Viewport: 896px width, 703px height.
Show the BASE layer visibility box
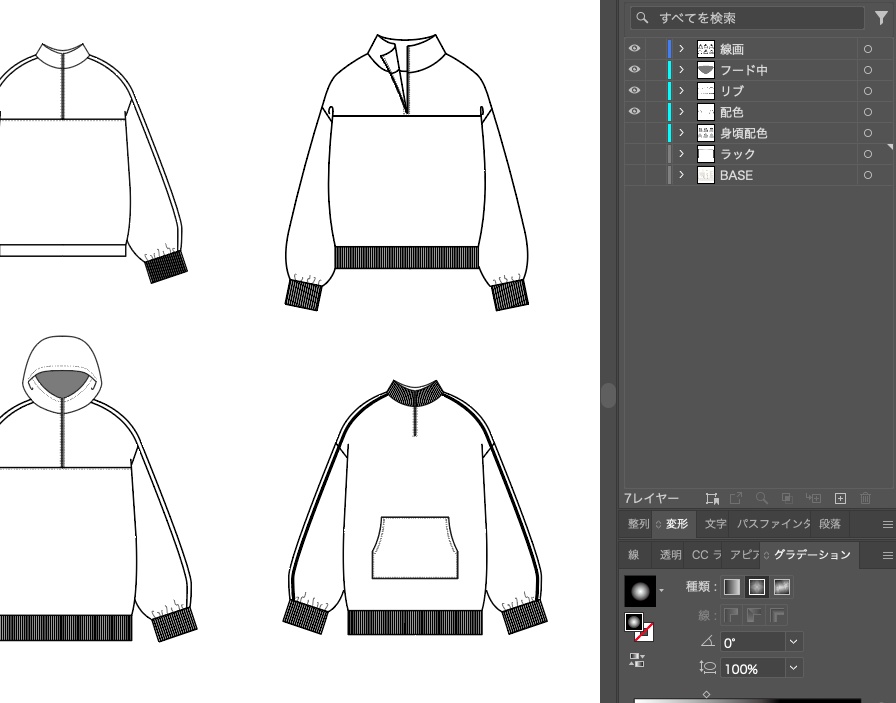[634, 175]
